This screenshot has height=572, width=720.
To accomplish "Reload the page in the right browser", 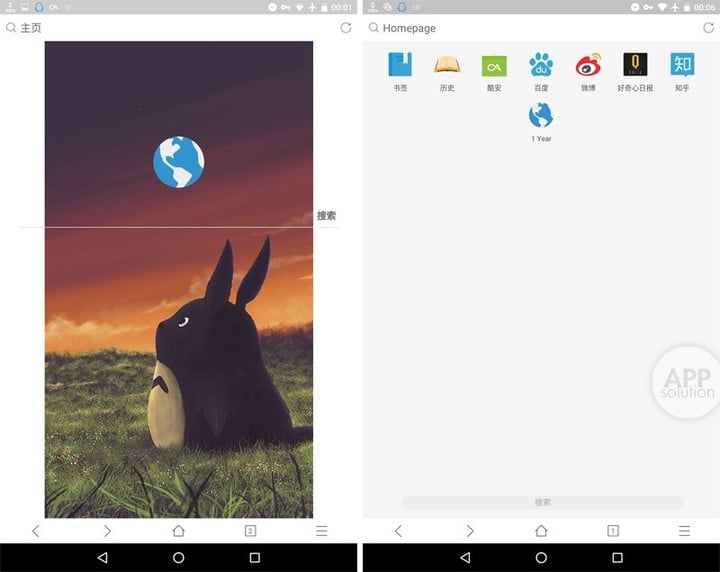I will coord(709,28).
